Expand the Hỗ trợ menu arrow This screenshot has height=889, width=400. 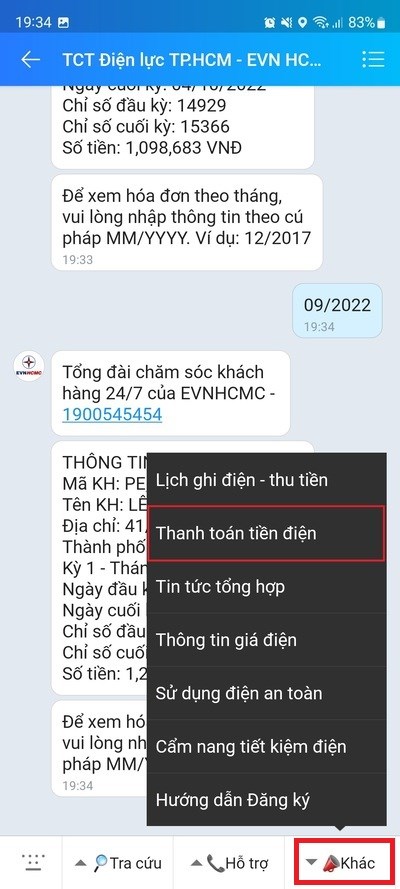197,863
